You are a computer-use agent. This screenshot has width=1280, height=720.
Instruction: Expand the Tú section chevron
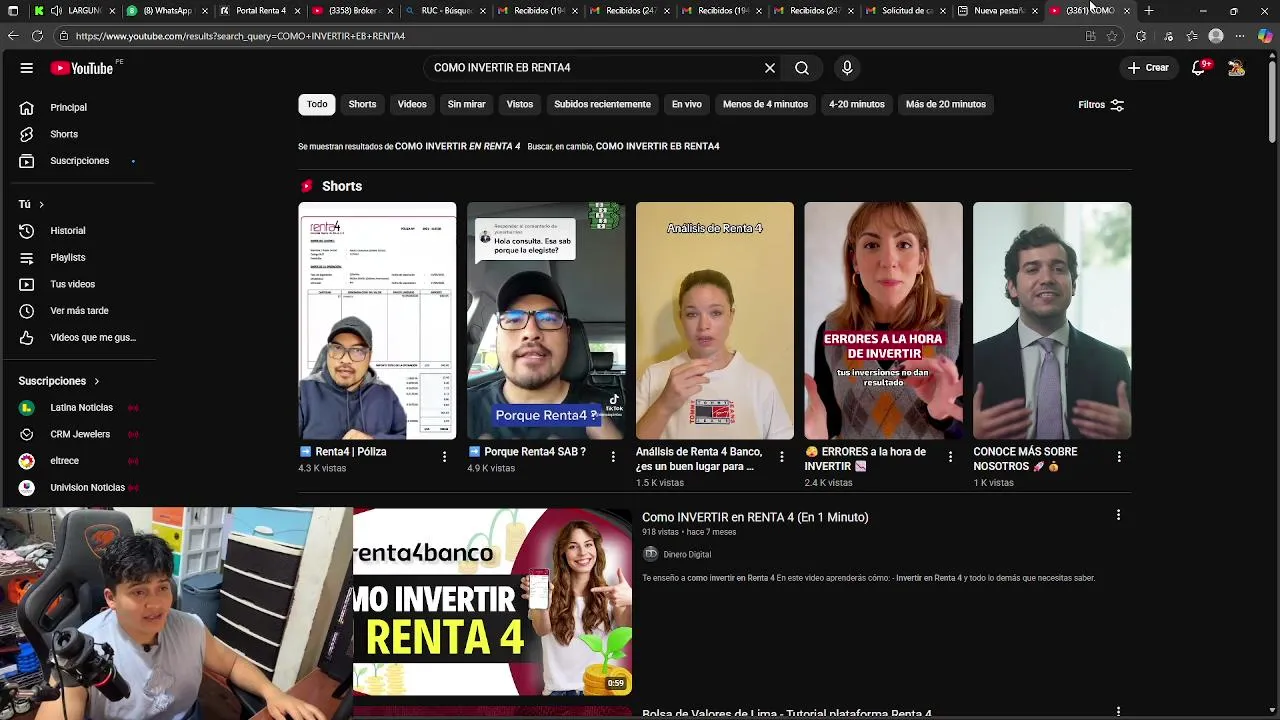coord(41,204)
